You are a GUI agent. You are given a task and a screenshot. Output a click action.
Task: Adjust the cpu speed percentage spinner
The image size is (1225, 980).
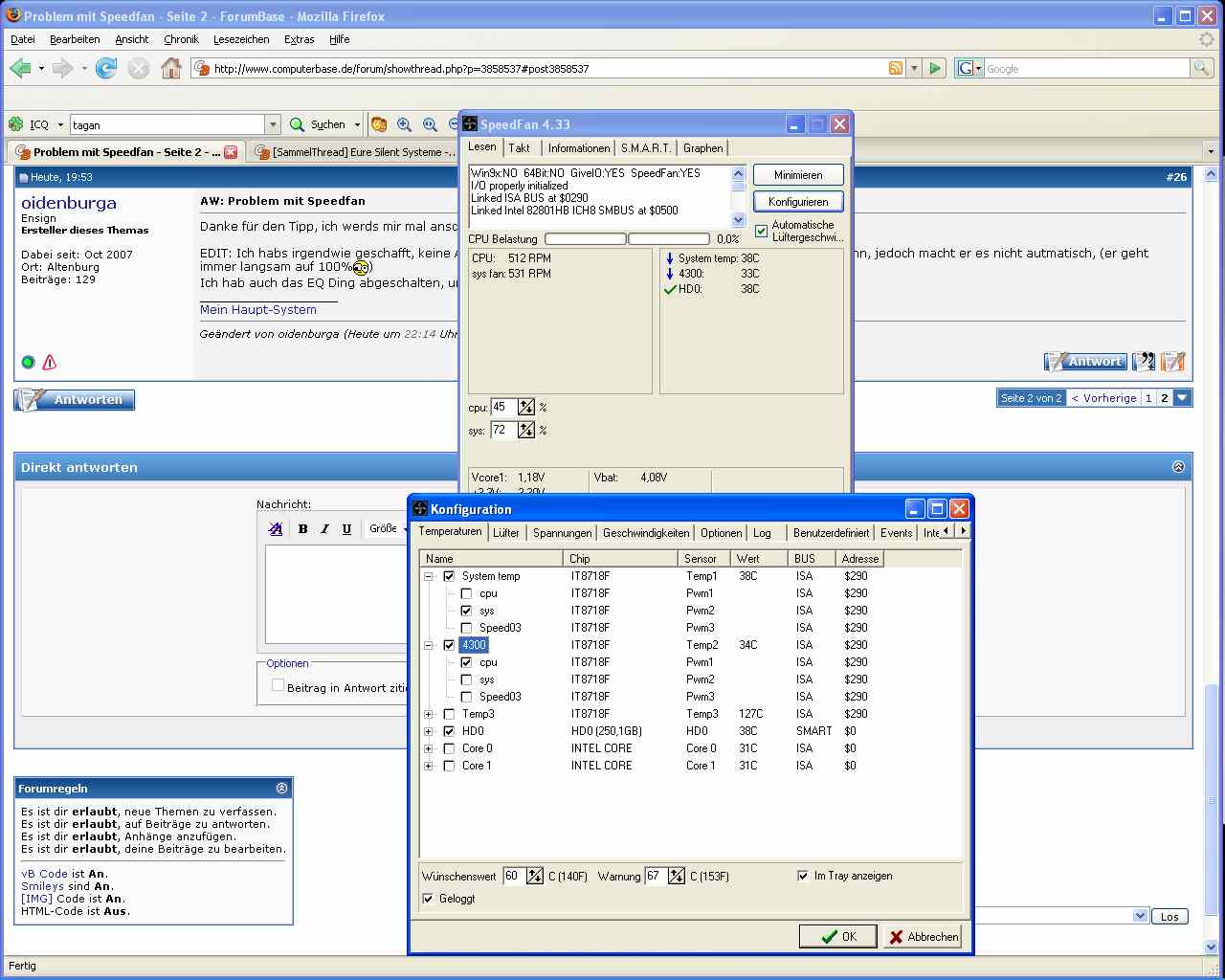point(526,408)
